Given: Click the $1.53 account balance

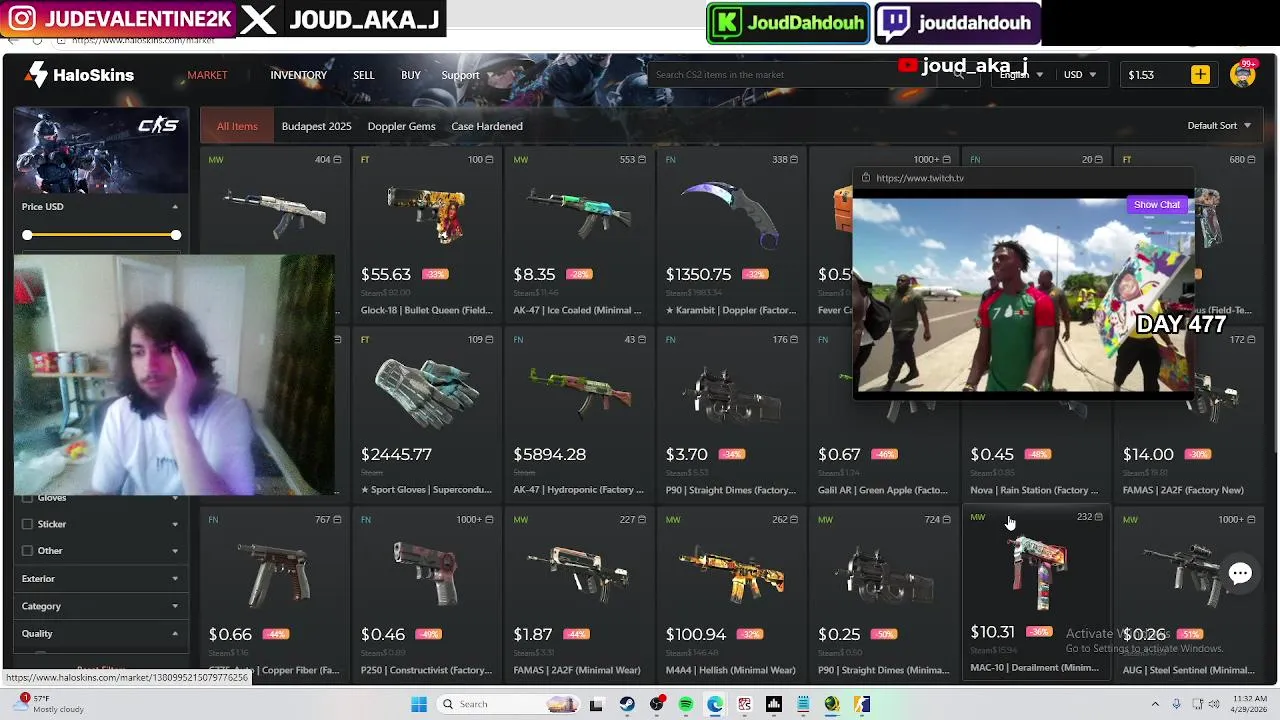Looking at the screenshot, I should [x=1141, y=75].
